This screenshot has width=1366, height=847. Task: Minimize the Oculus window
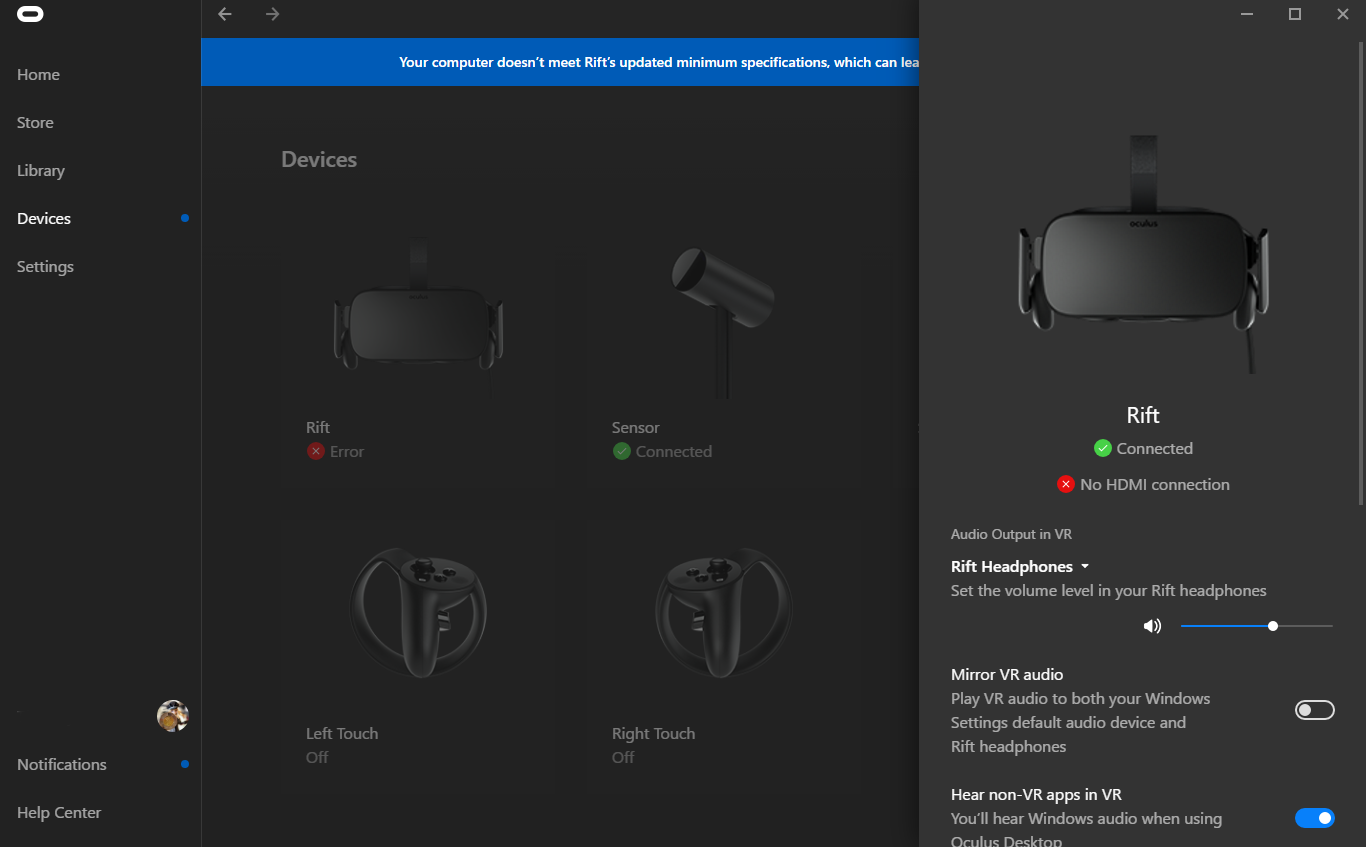point(1247,14)
